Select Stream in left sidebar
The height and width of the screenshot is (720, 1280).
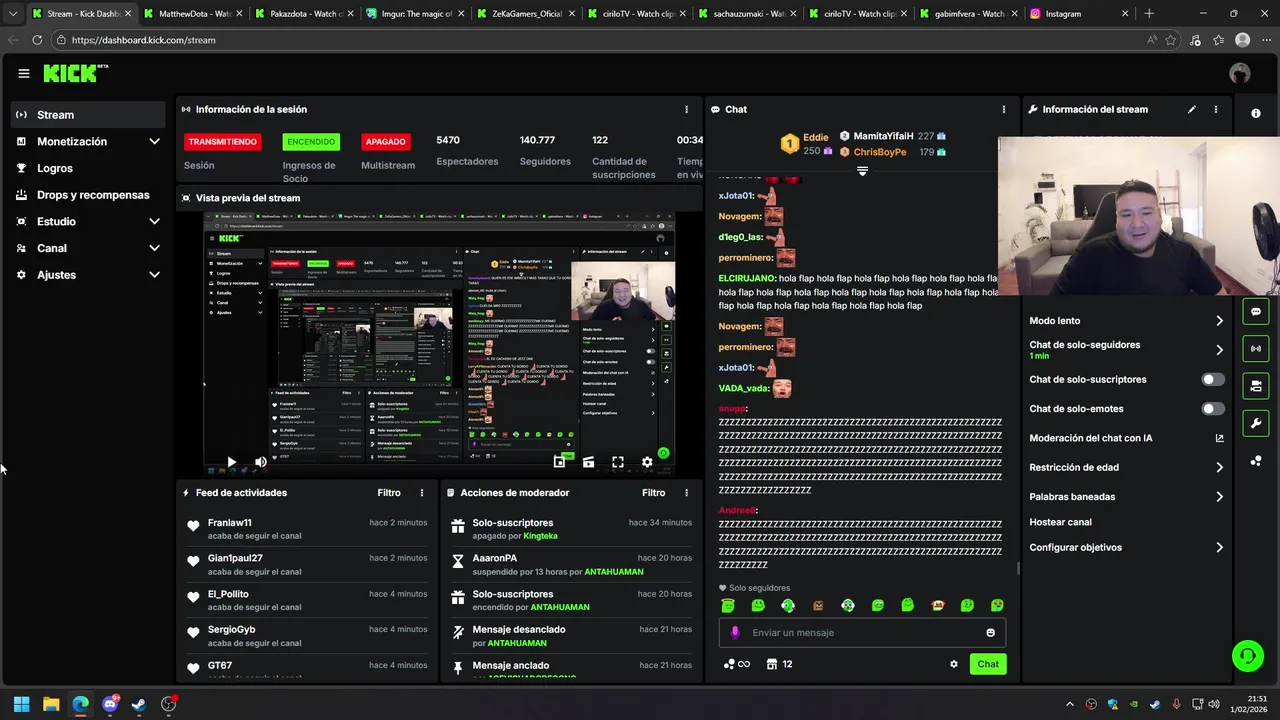pos(88,115)
